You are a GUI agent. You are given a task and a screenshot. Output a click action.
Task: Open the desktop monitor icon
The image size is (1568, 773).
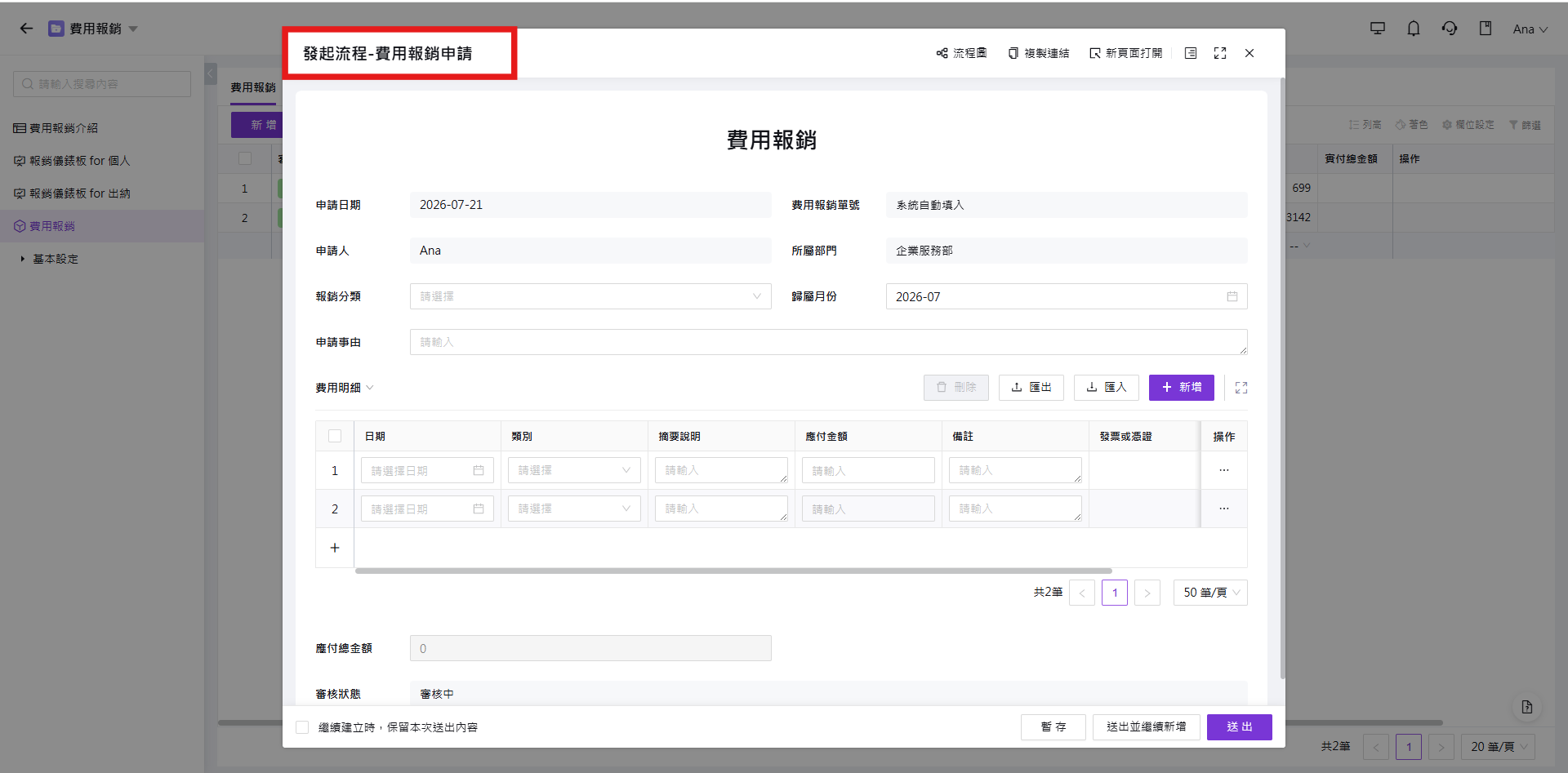[x=1378, y=29]
